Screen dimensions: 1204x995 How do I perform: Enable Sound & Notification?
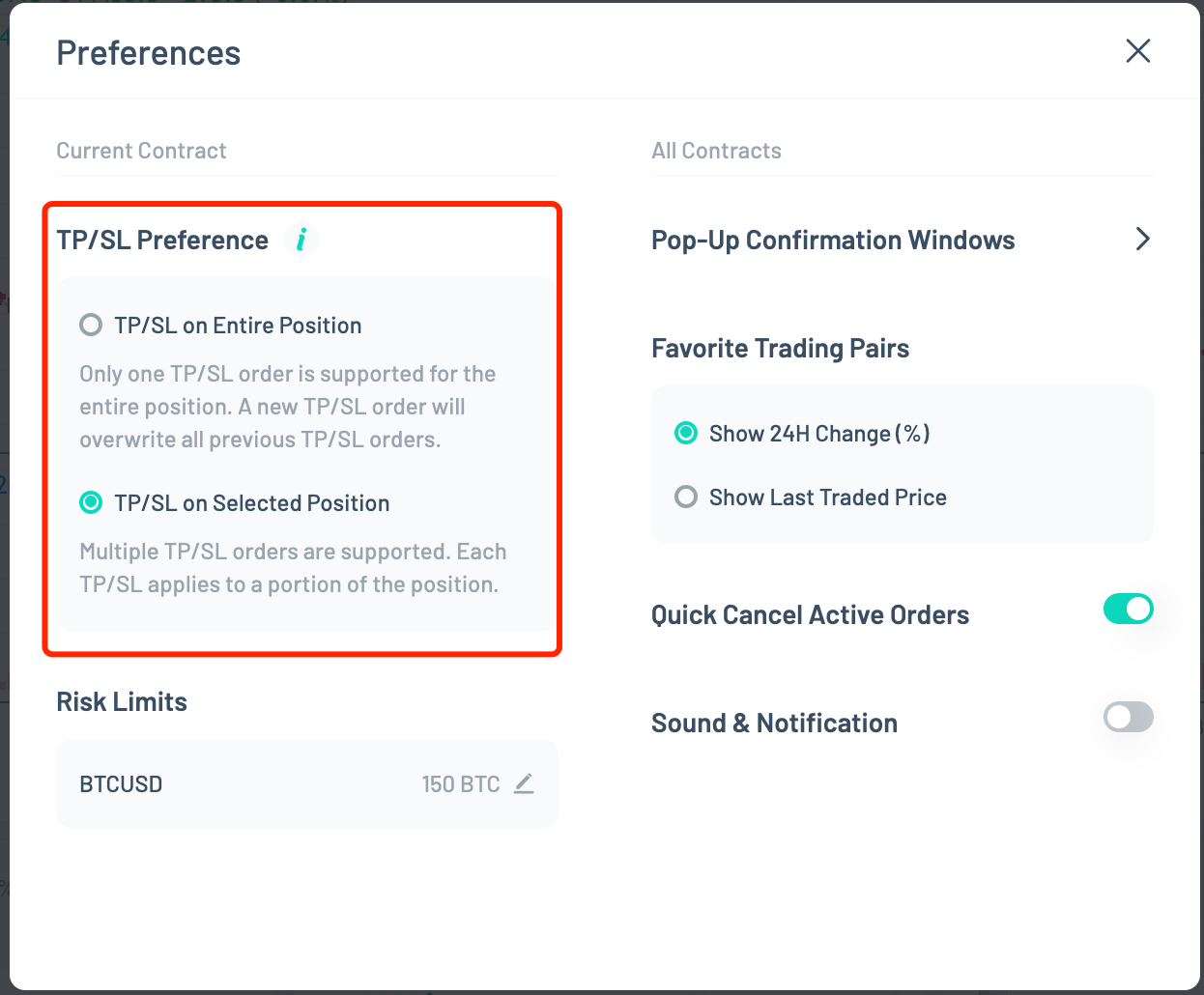[1128, 717]
